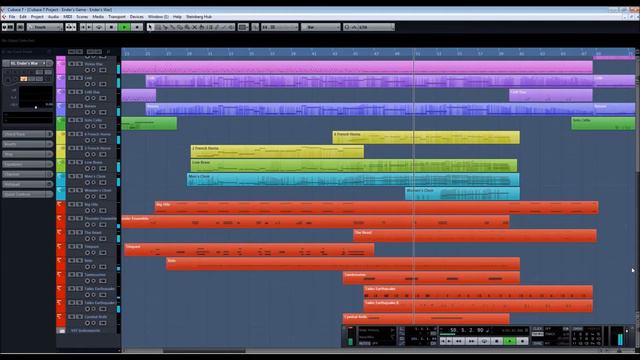Toggle Cycle in the floating transport panel

click(484, 341)
